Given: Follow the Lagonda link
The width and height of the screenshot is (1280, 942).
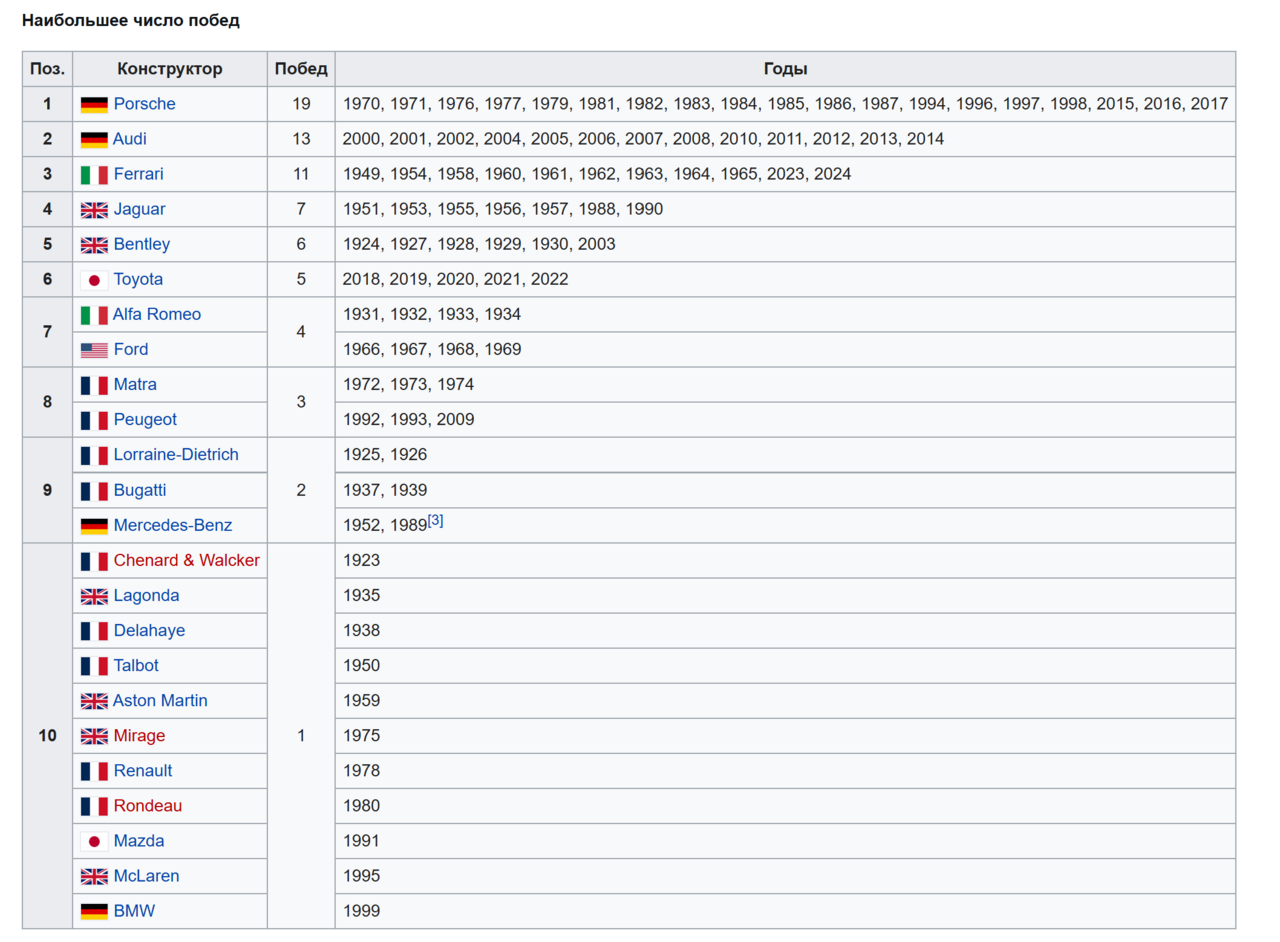Looking at the screenshot, I should [146, 595].
